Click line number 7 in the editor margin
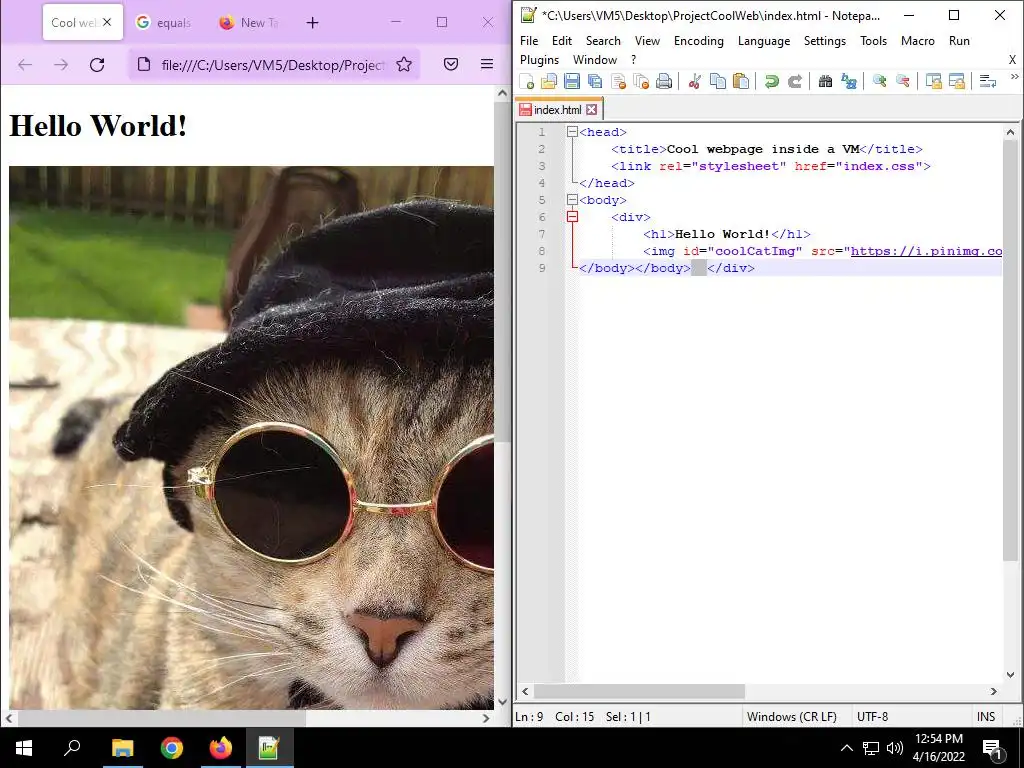 (541, 234)
